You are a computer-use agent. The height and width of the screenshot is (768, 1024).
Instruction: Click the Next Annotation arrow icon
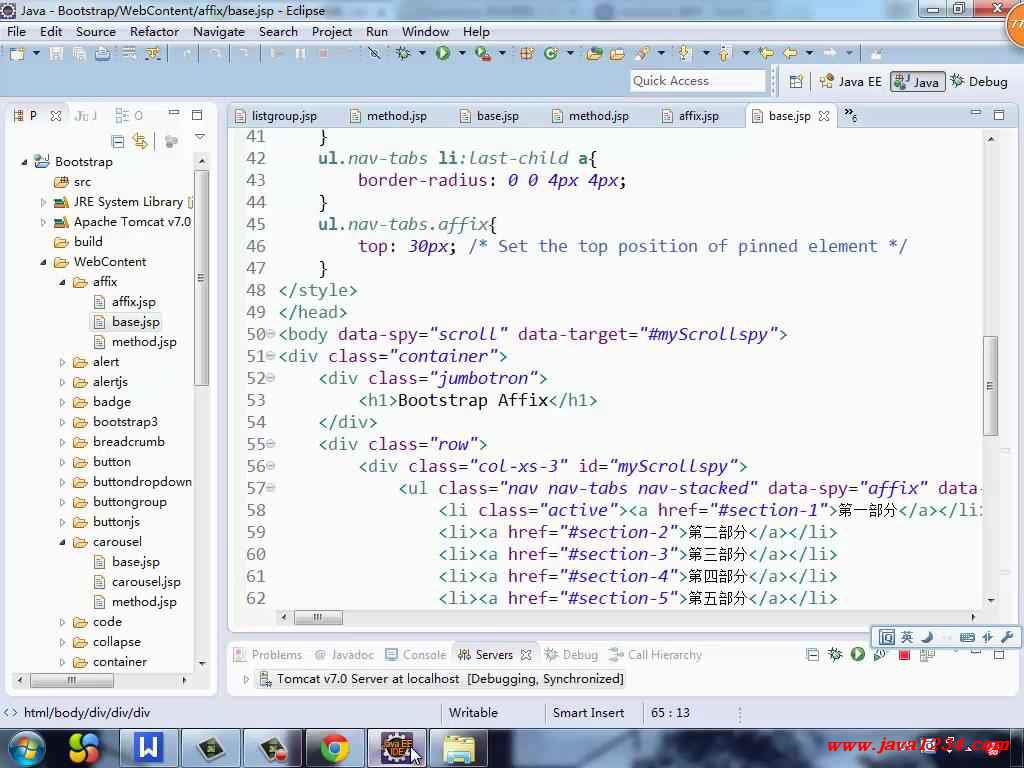(684, 54)
